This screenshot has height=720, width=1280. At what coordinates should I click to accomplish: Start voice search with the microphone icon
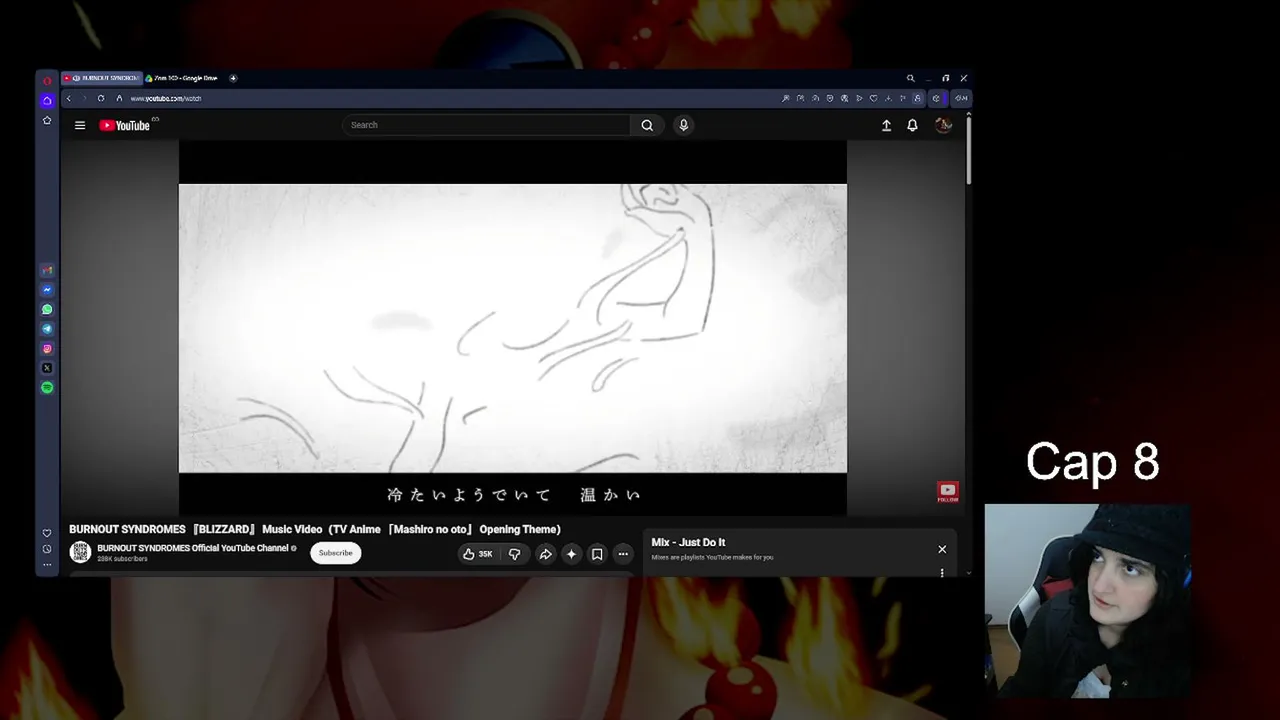point(684,125)
